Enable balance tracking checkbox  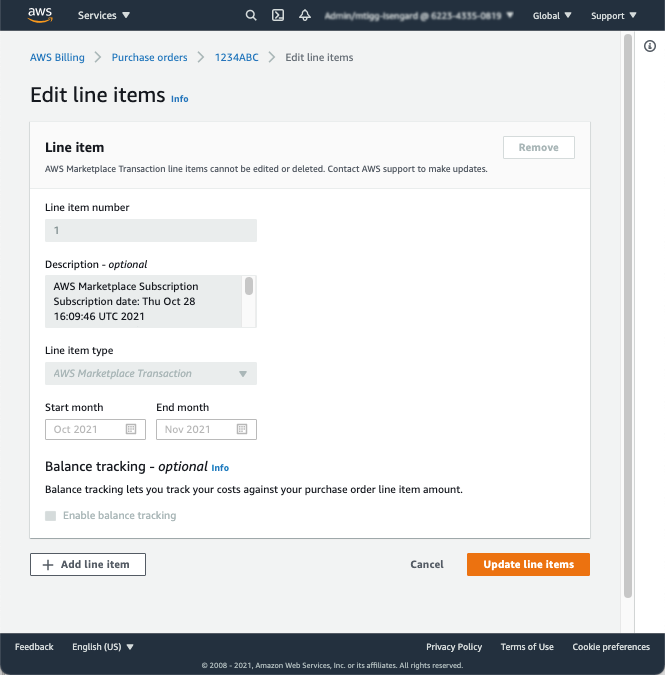tap(51, 516)
